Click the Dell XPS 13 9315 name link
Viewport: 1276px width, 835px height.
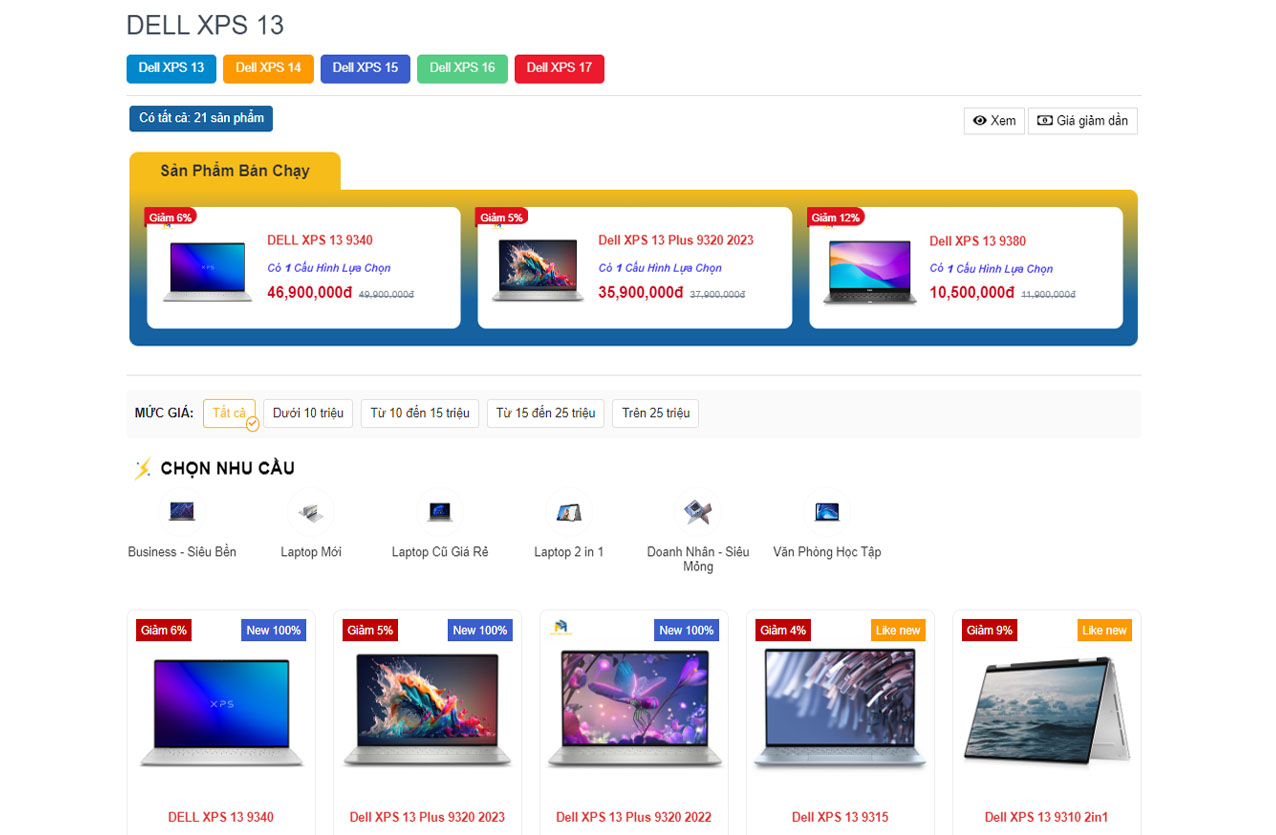coord(840,817)
